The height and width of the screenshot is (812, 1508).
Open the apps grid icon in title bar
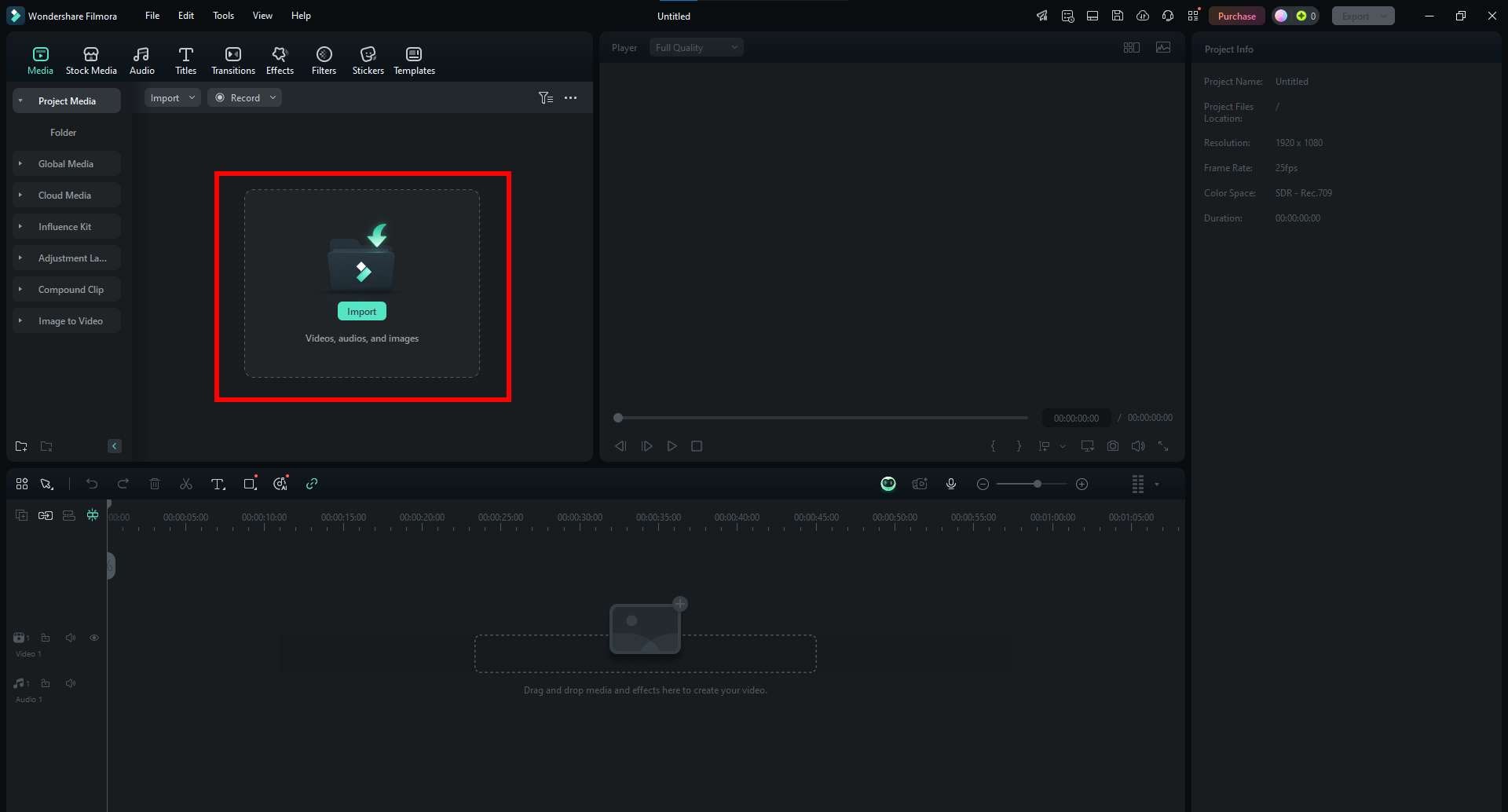pyautogui.click(x=1193, y=16)
